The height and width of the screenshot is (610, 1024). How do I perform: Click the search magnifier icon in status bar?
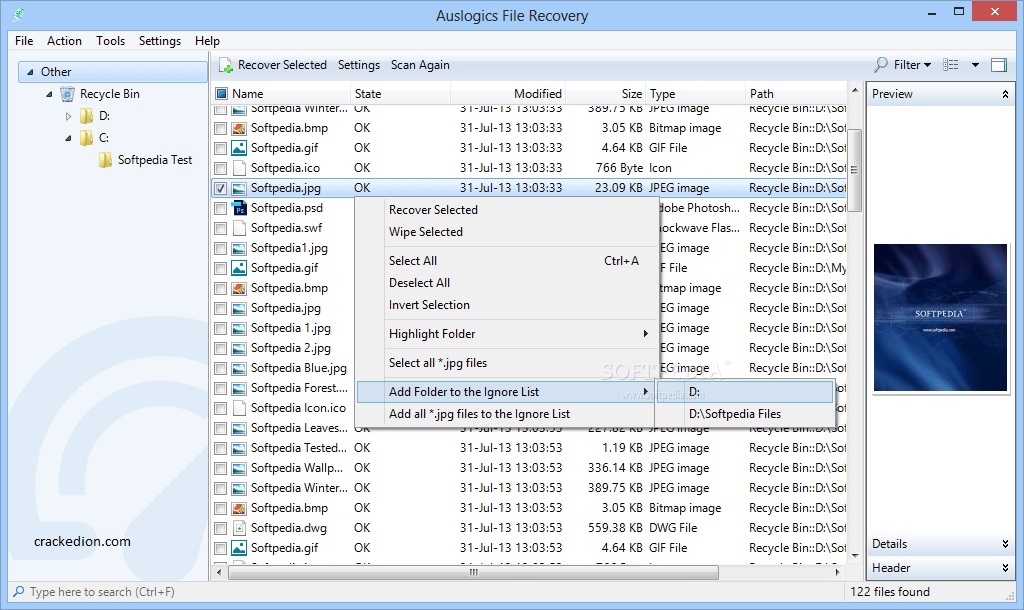(19, 592)
